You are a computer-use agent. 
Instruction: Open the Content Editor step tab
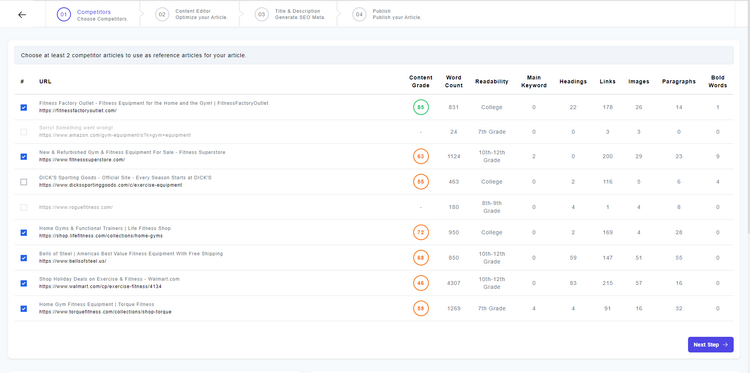coord(190,14)
